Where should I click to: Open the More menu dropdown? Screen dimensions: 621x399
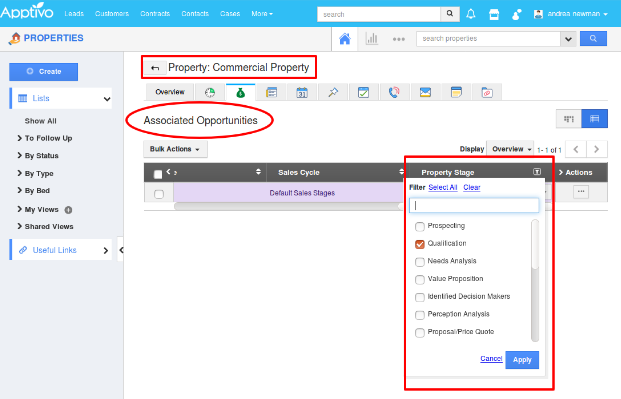click(x=262, y=13)
